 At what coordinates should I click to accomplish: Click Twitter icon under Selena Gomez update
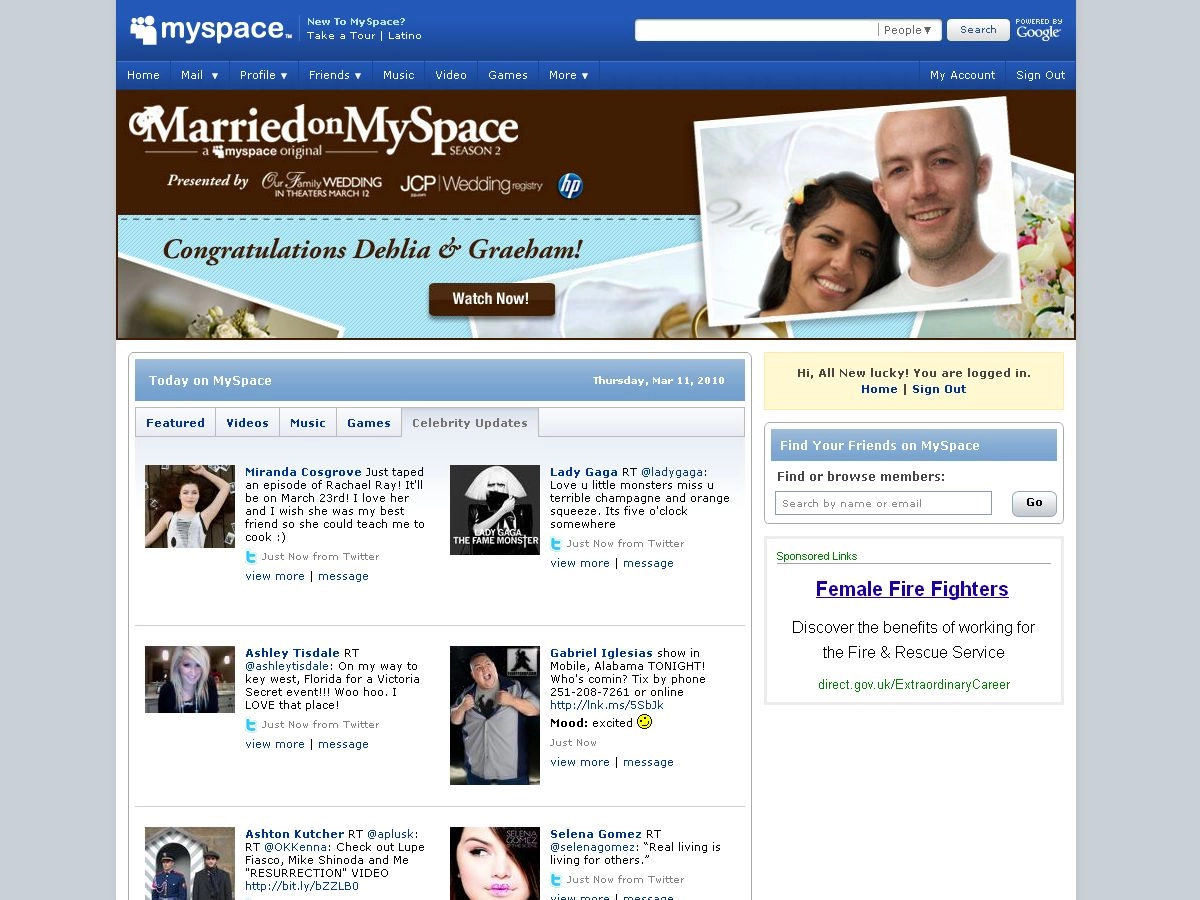click(556, 880)
